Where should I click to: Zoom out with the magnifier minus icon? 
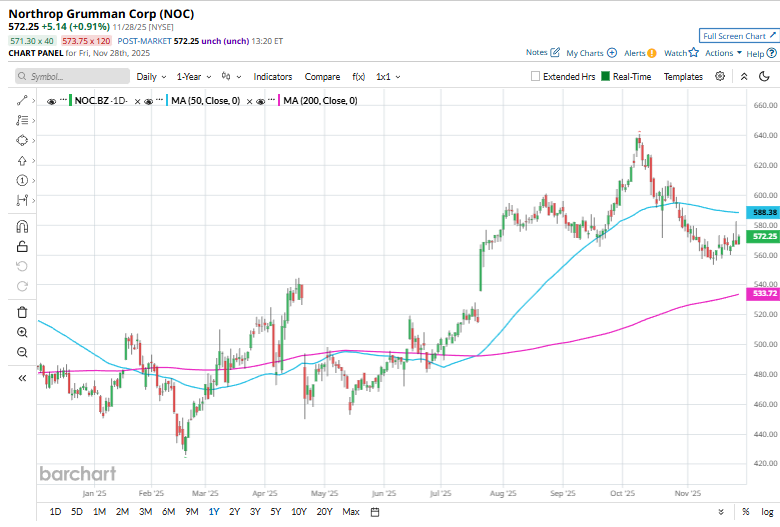click(x=22, y=352)
